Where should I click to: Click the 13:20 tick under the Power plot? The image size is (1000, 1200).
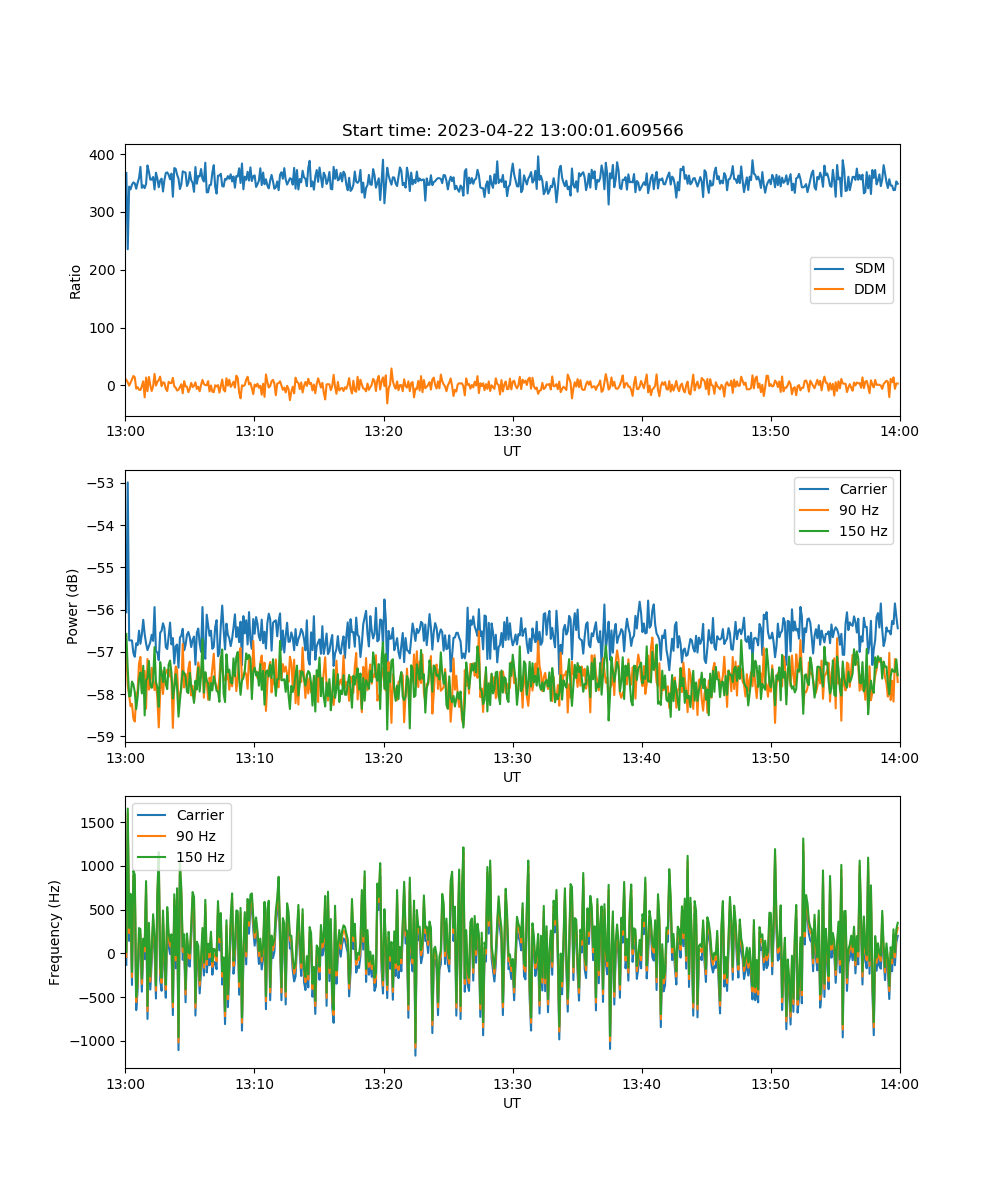[x=383, y=757]
